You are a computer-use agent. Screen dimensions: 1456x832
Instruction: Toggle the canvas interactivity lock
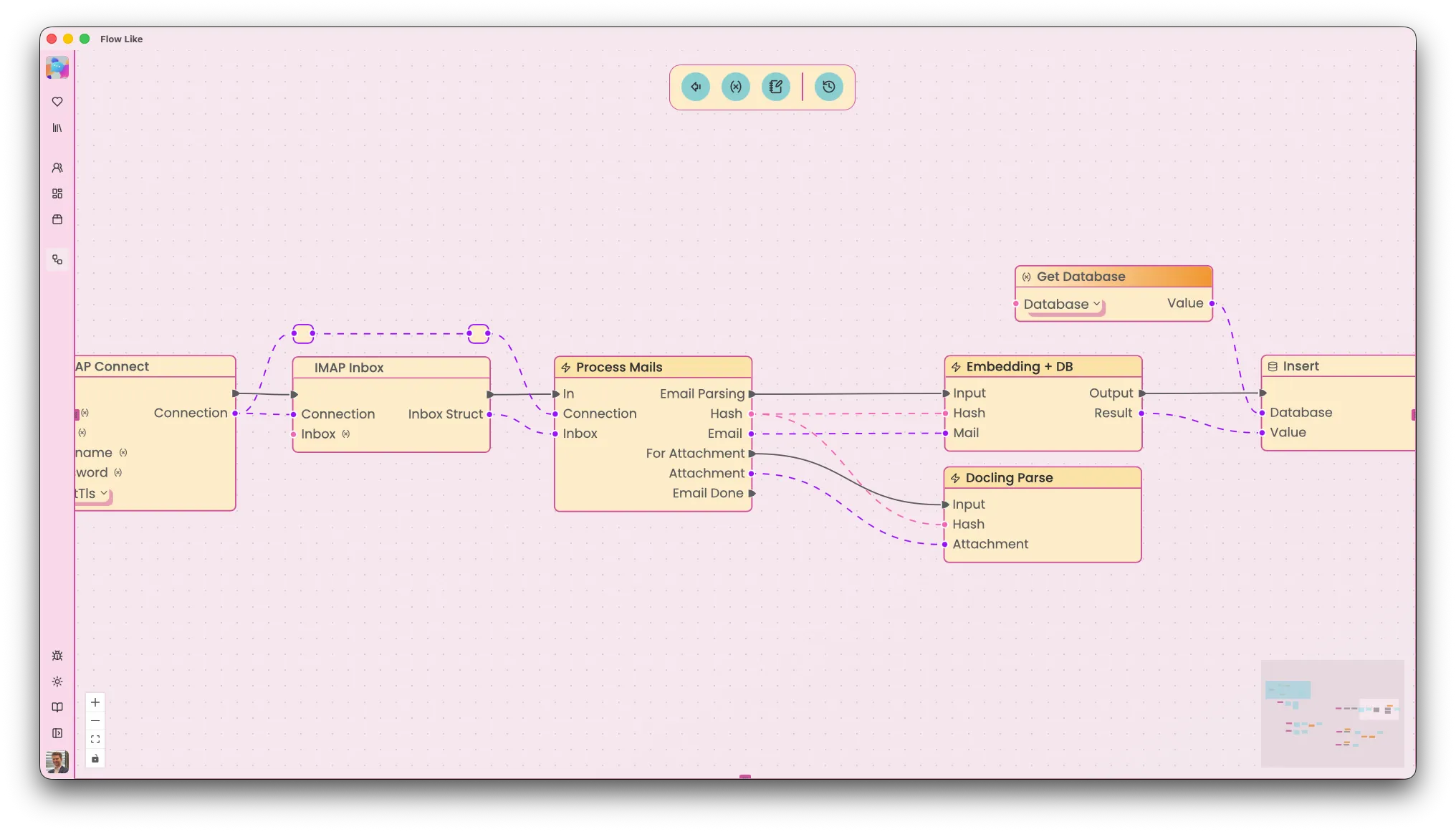95,758
